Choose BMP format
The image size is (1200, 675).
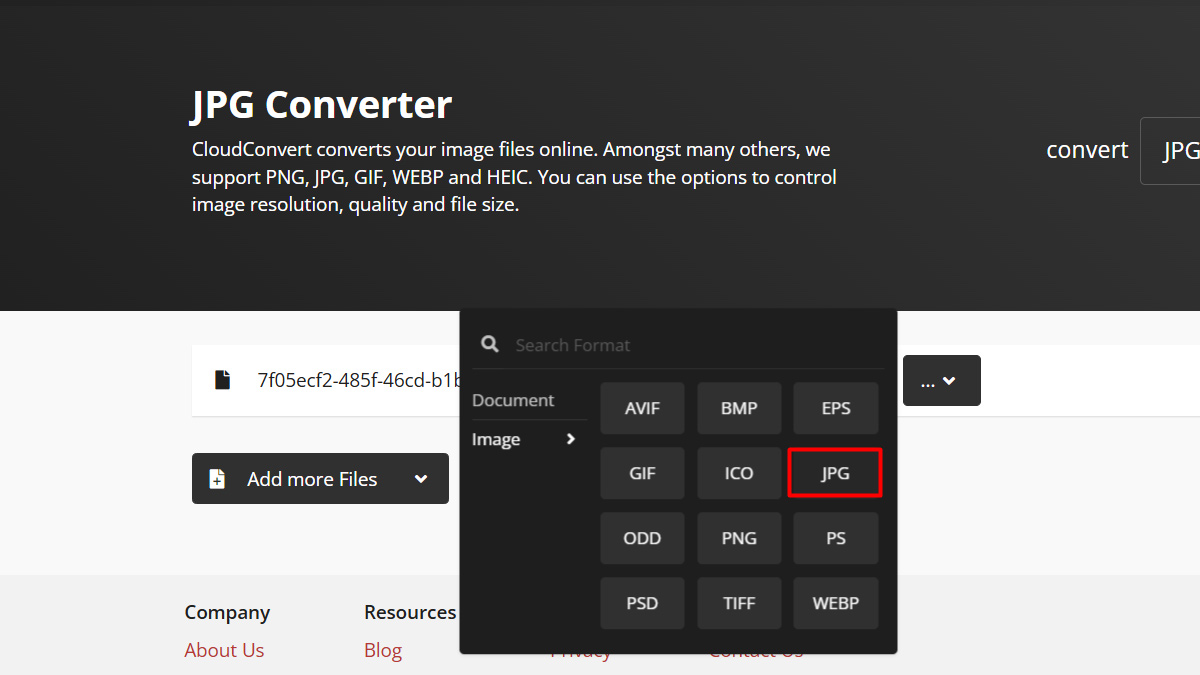[739, 408]
